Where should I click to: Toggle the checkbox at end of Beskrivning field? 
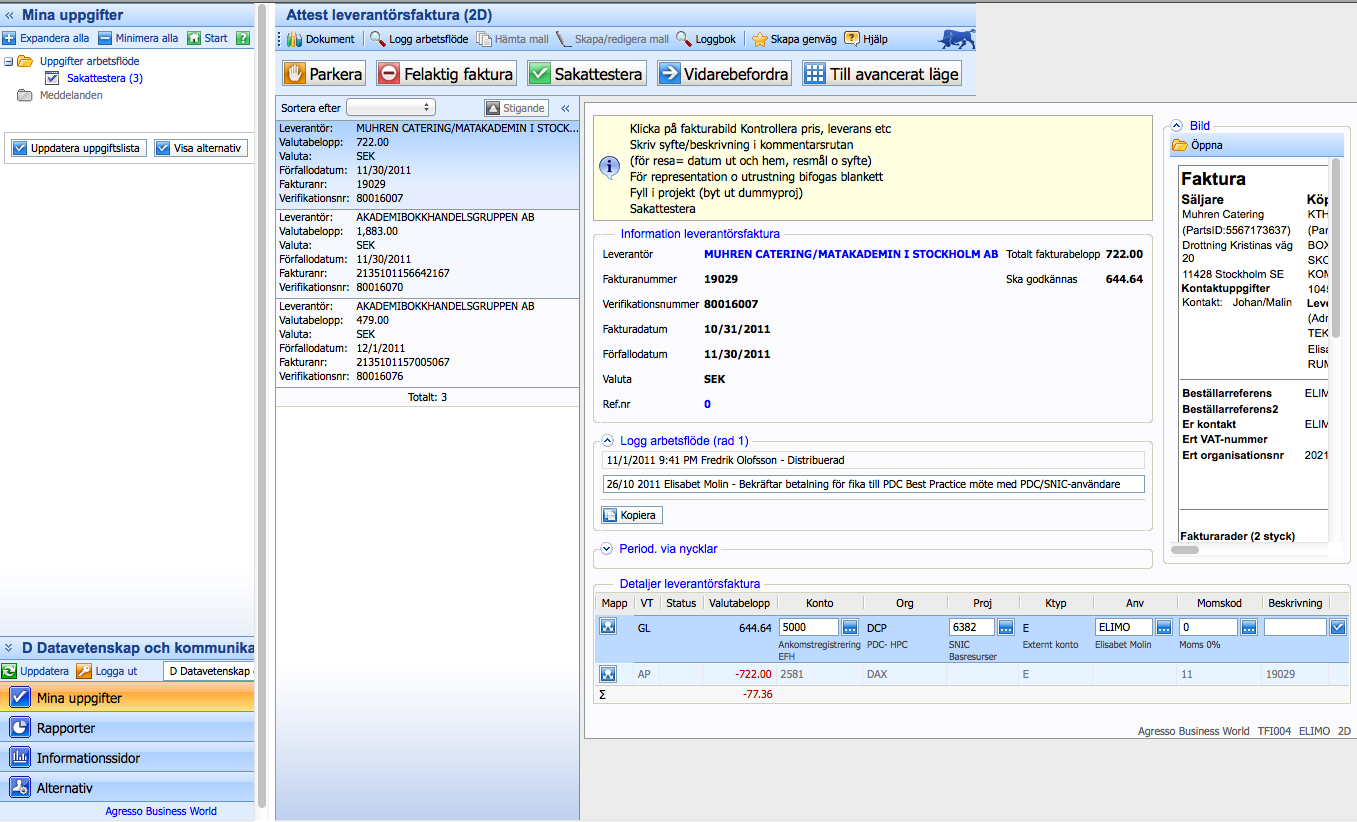(1337, 627)
